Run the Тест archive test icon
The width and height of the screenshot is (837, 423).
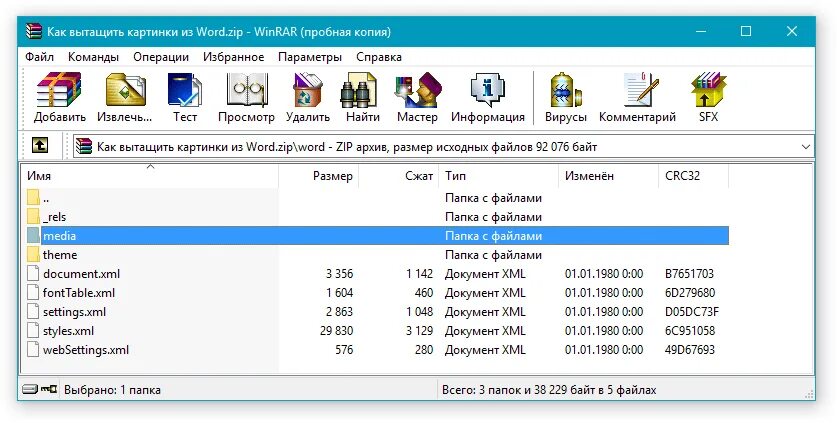point(185,90)
